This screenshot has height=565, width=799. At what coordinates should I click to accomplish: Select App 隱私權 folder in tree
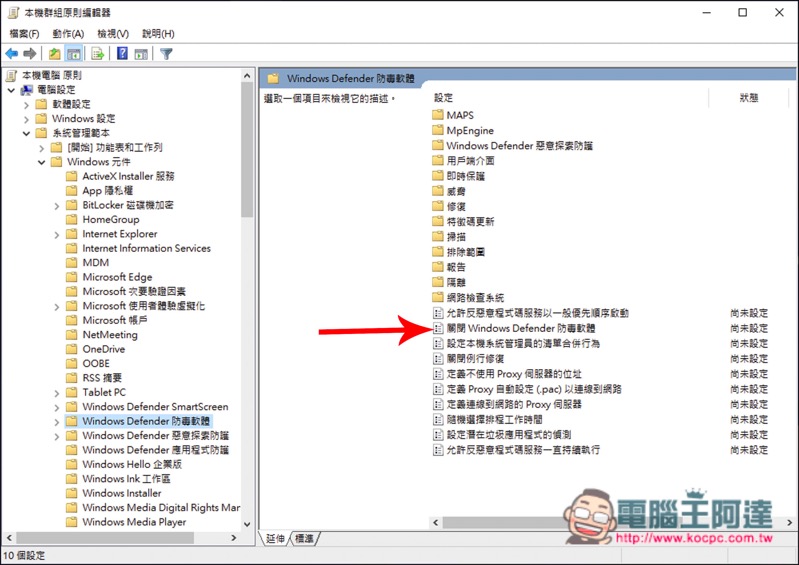pyautogui.click(x=108, y=191)
